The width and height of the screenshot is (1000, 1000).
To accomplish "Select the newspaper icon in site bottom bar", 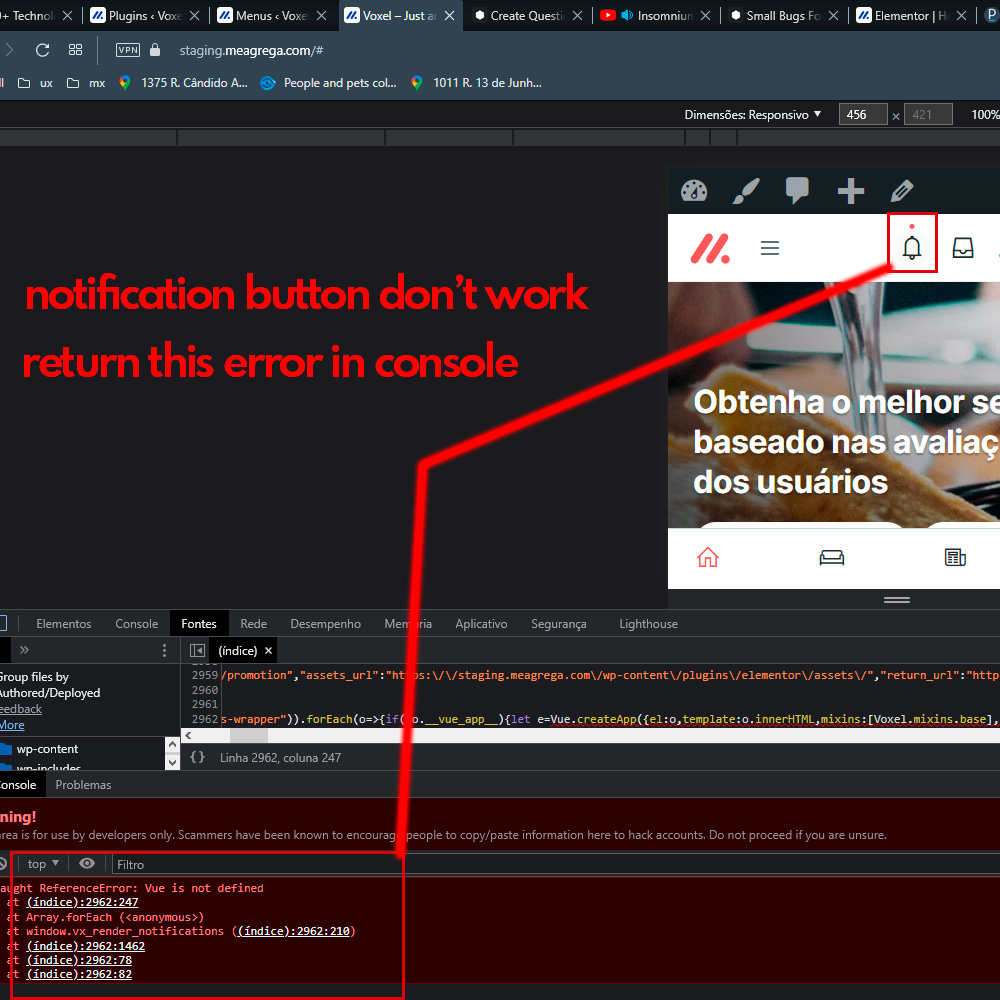I will pyautogui.click(x=954, y=556).
